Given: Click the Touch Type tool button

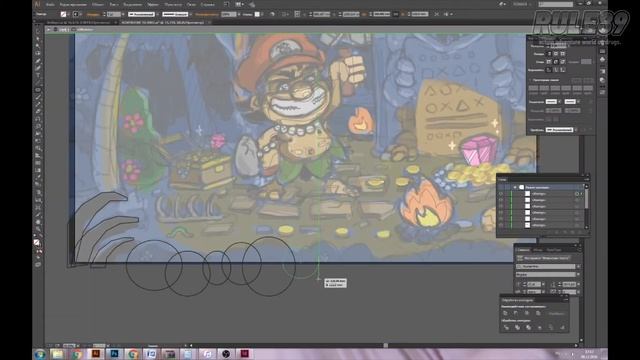Looking at the screenshot, I should click(545, 258).
